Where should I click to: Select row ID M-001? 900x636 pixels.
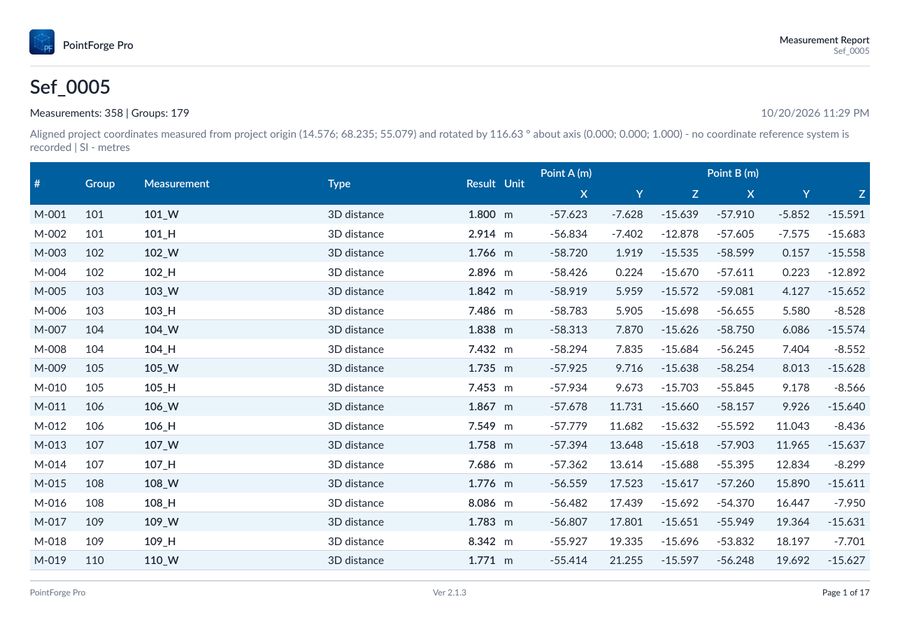pos(50,215)
